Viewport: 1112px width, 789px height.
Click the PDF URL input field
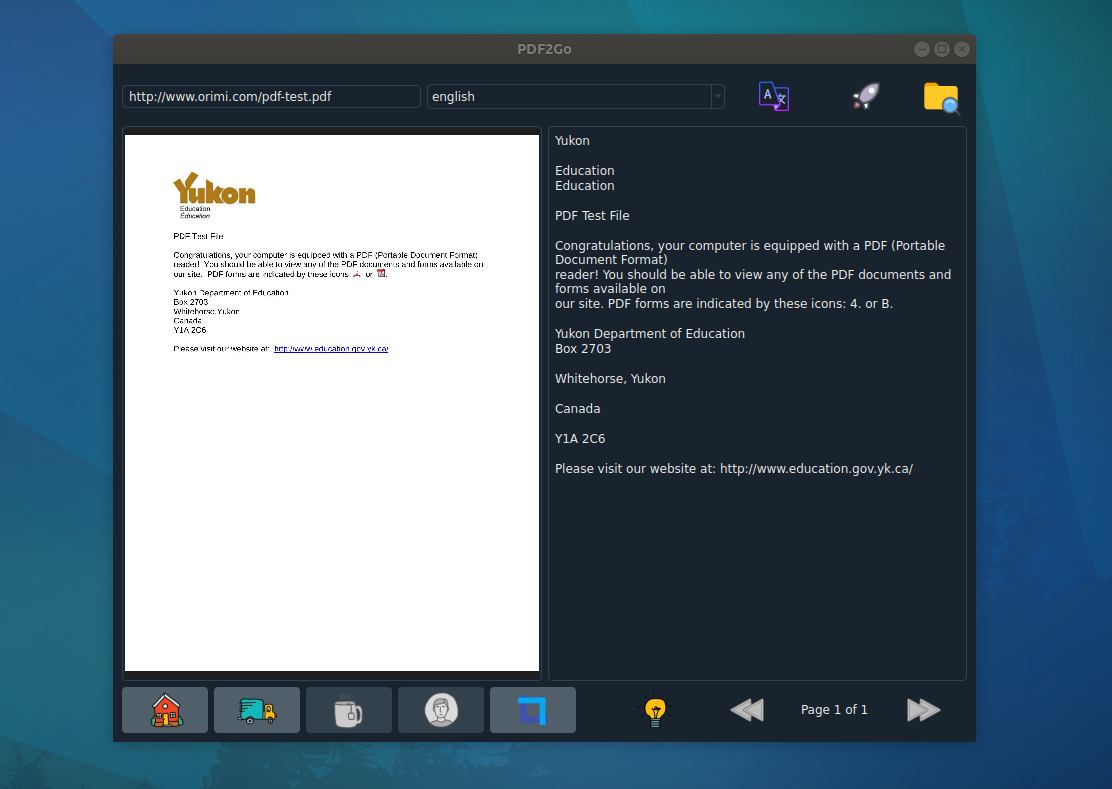[x=271, y=97]
